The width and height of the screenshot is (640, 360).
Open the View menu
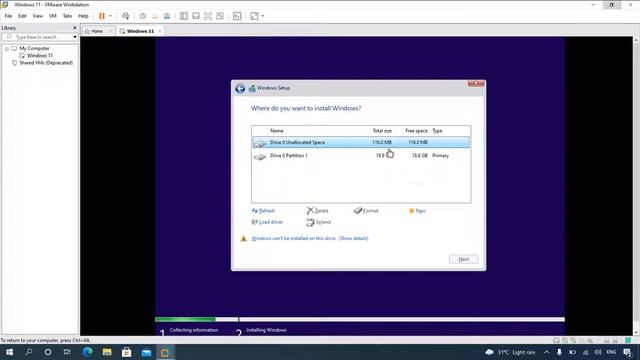pos(38,16)
